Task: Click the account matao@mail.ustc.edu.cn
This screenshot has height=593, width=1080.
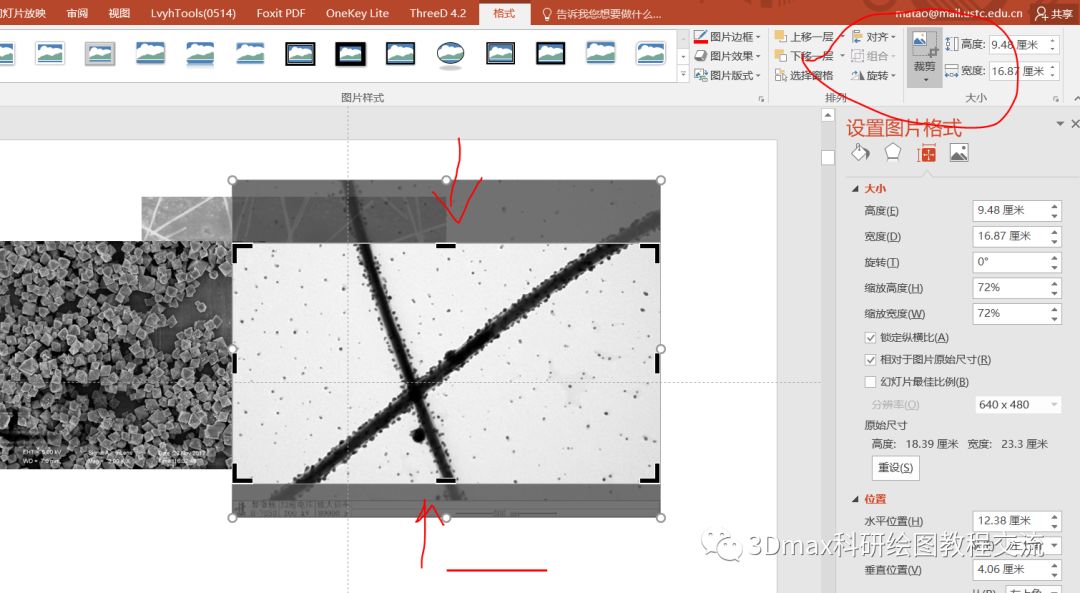Action: [959, 13]
